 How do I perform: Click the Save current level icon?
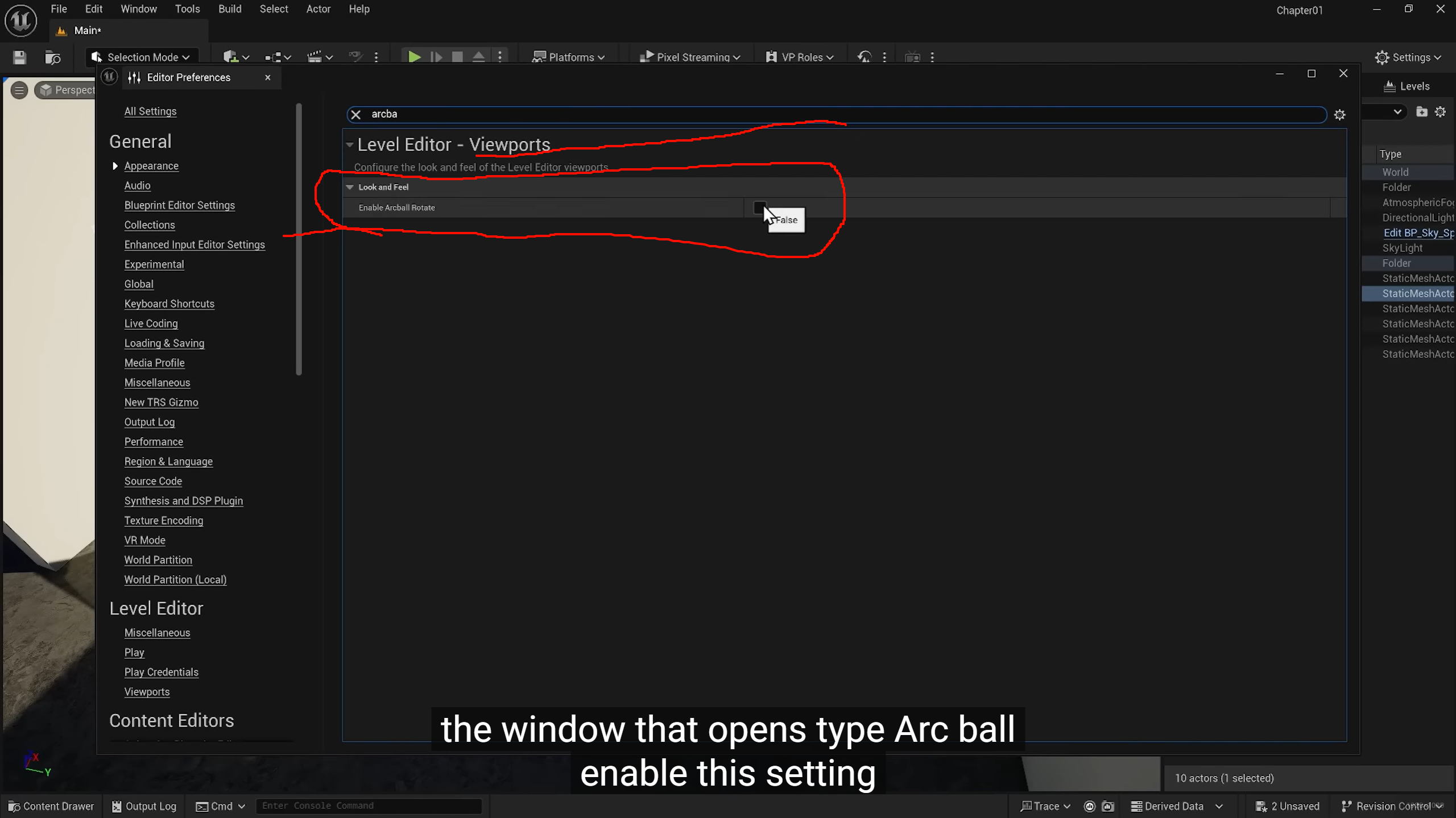coord(19,57)
